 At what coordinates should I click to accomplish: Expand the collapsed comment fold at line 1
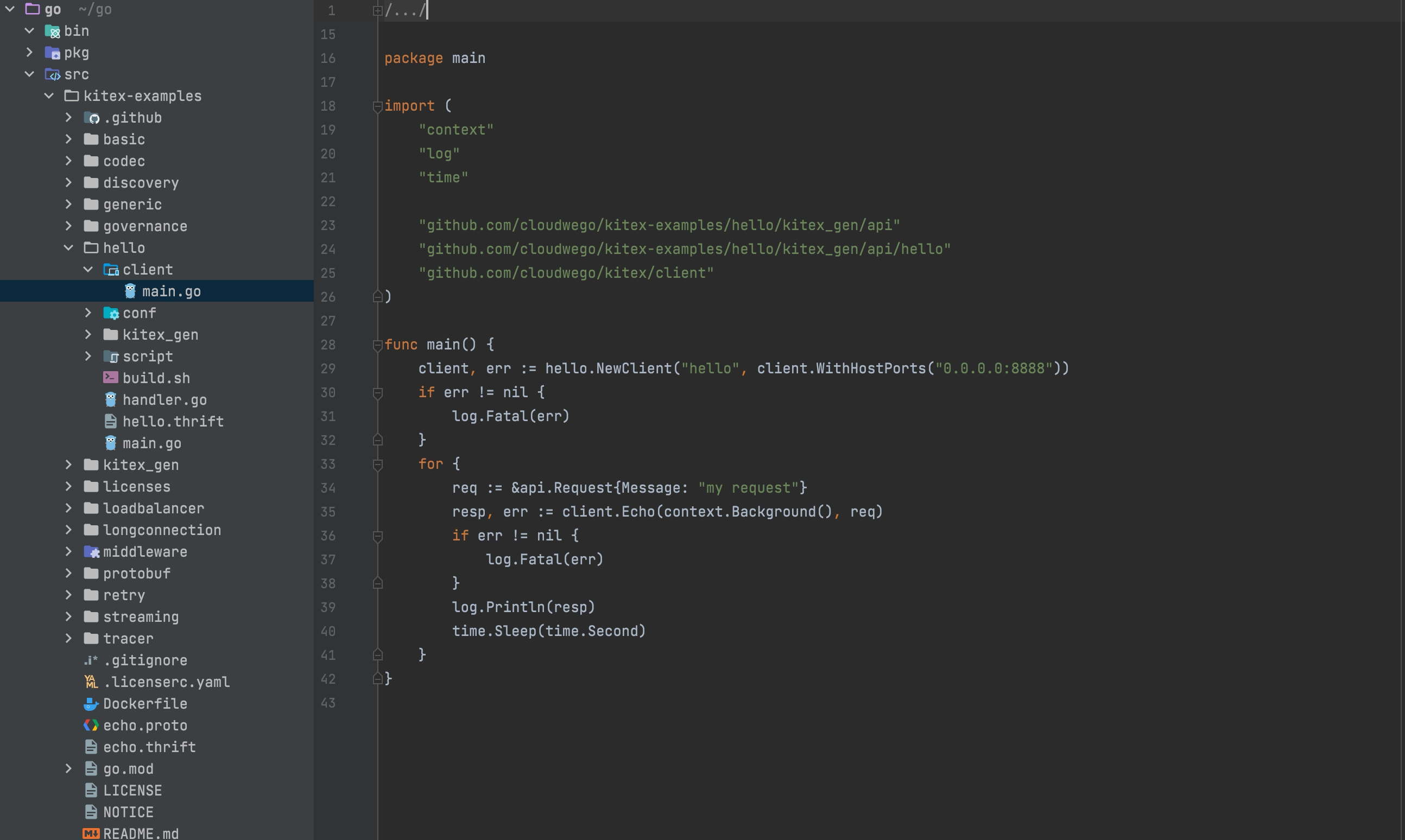pyautogui.click(x=378, y=10)
